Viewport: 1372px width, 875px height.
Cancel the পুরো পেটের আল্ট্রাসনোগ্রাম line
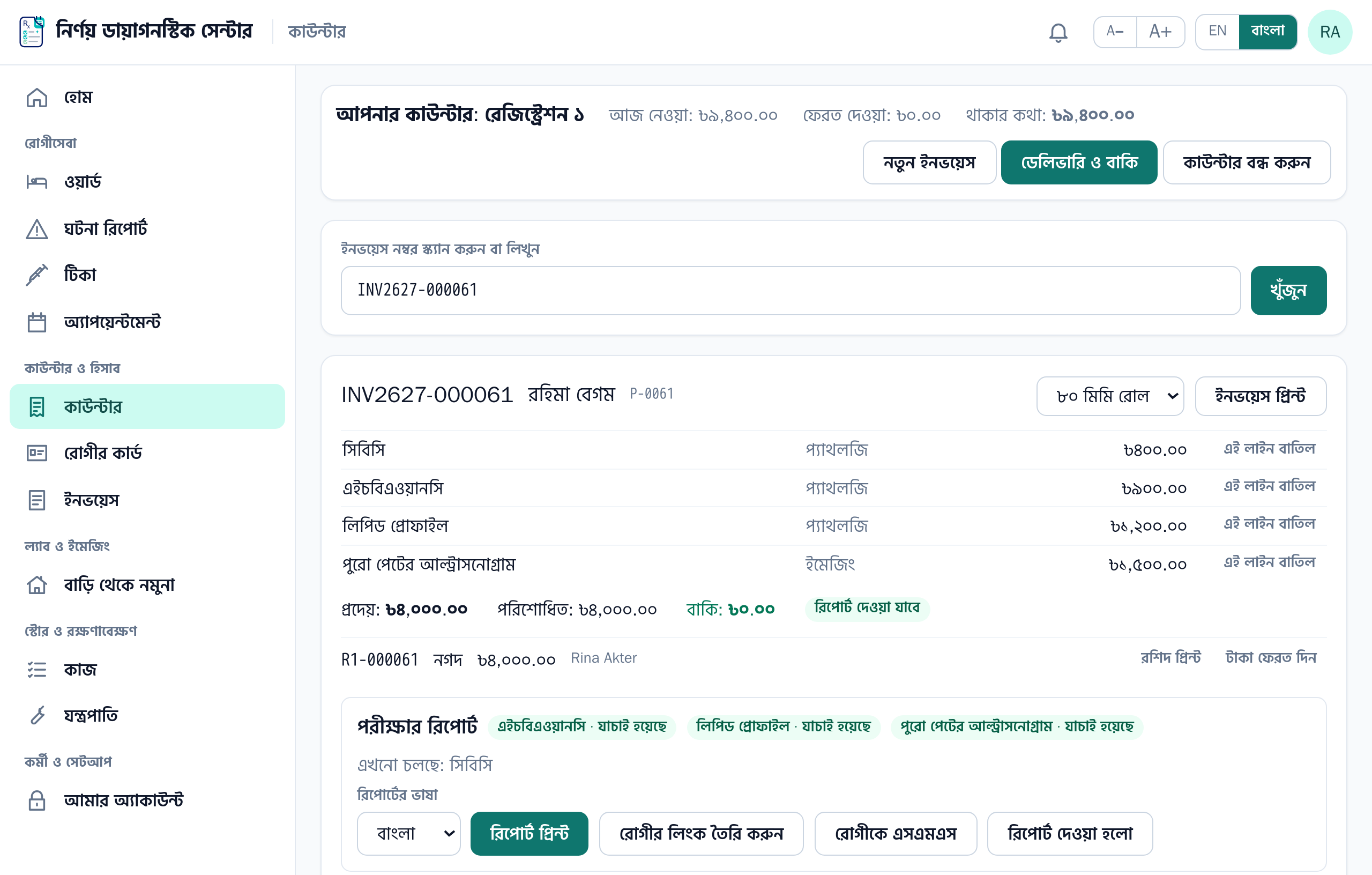(x=1269, y=563)
